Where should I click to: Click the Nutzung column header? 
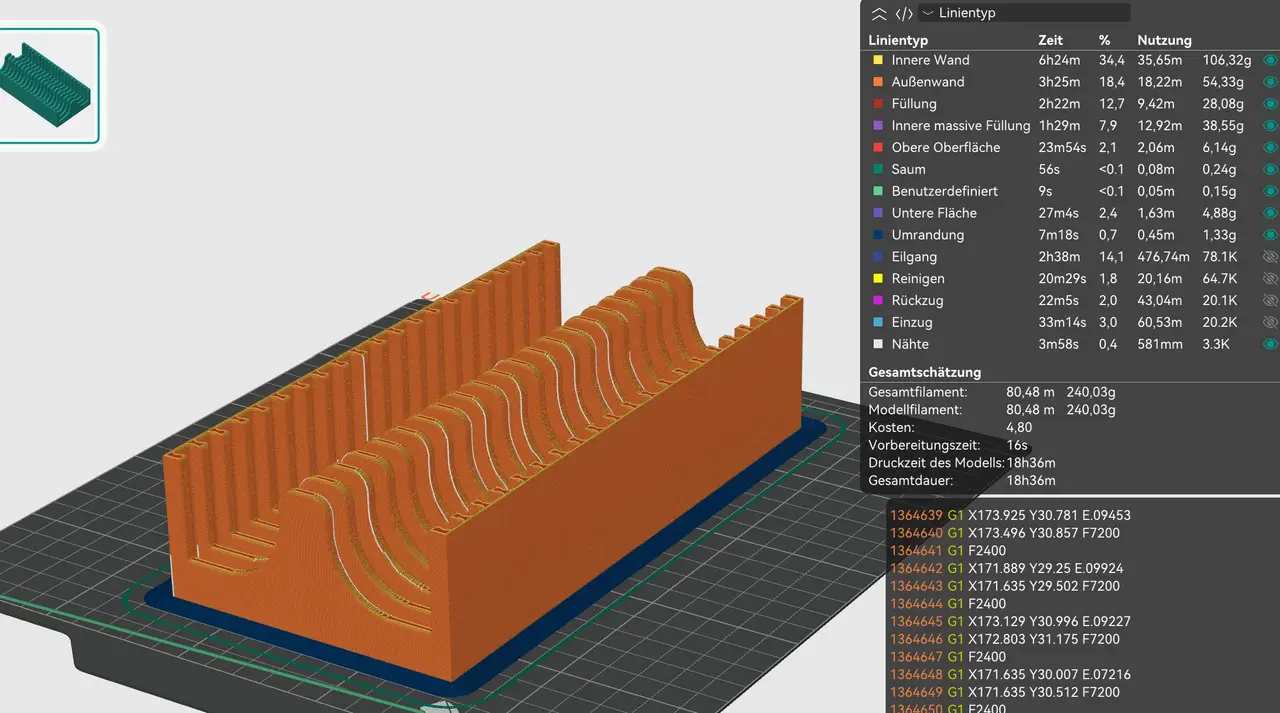(1164, 40)
